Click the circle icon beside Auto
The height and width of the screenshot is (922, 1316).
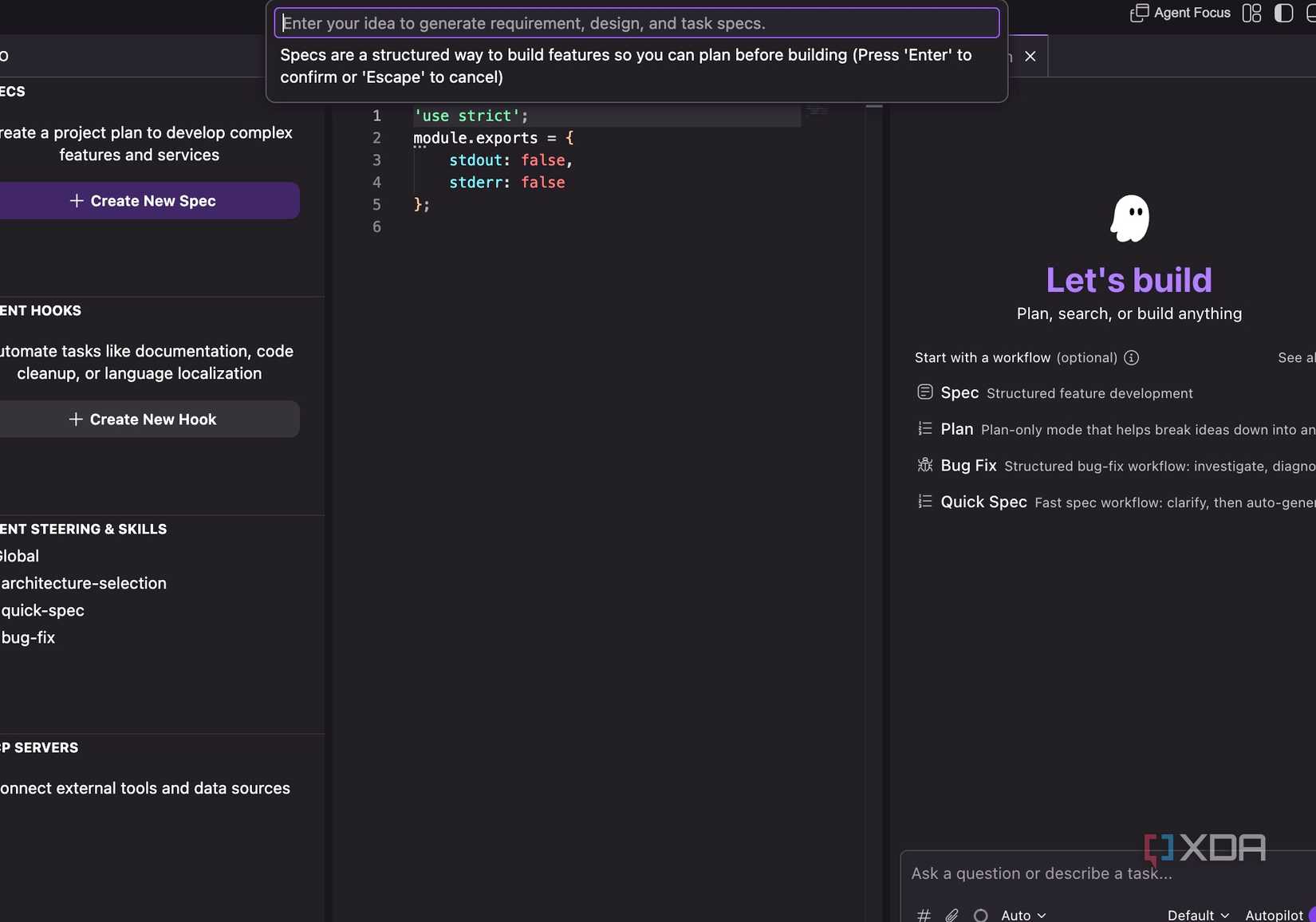click(981, 915)
